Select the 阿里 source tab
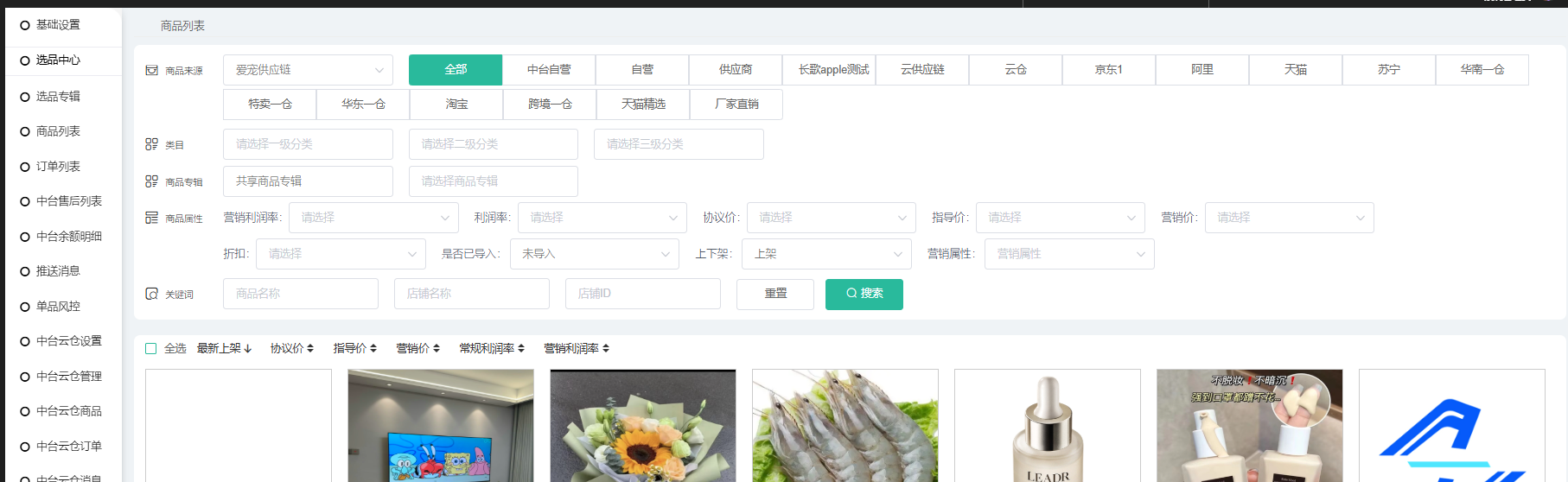1568x482 pixels. click(x=1202, y=70)
